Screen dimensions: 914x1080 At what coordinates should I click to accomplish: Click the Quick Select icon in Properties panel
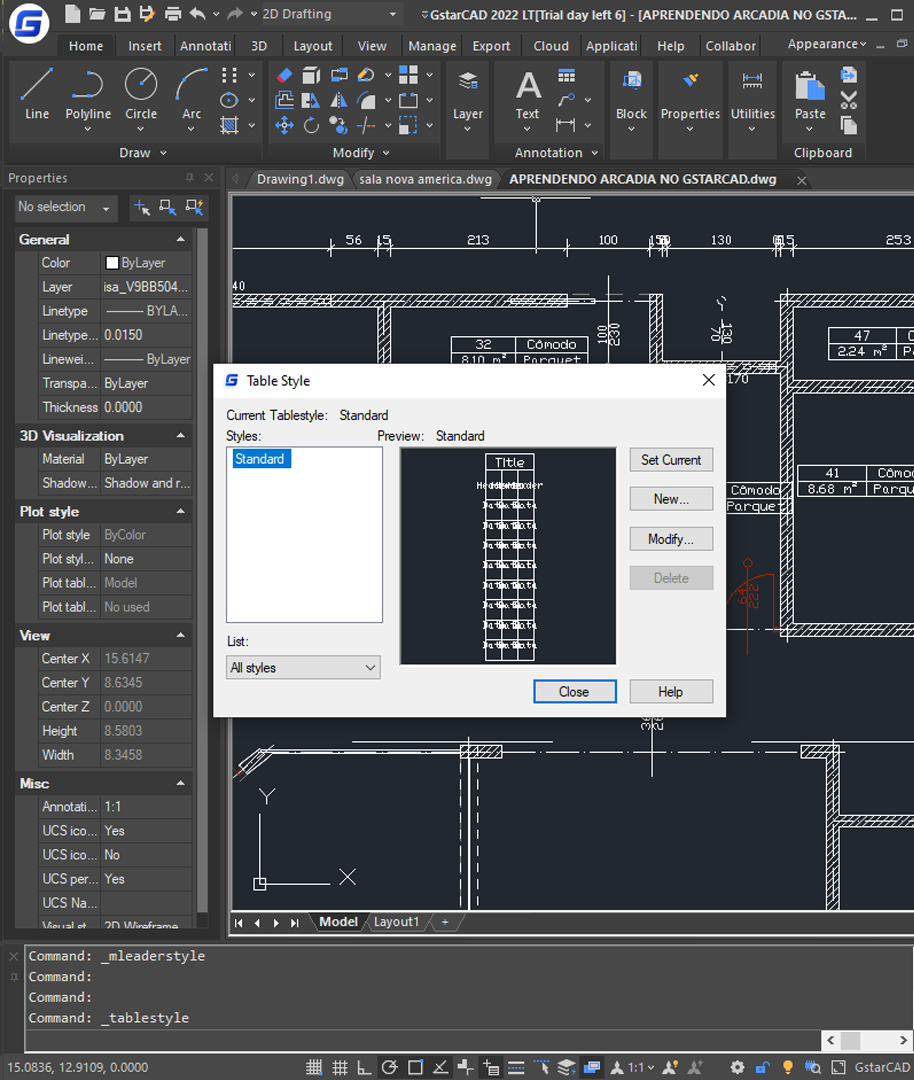click(194, 207)
